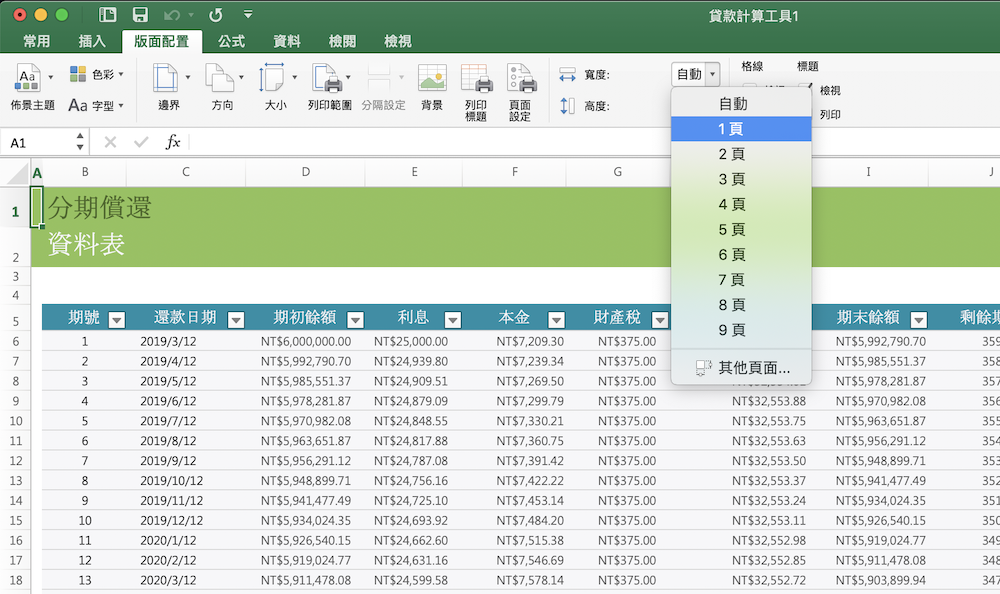Click the fx insert function icon
This screenshot has height=594, width=1000.
173,143
